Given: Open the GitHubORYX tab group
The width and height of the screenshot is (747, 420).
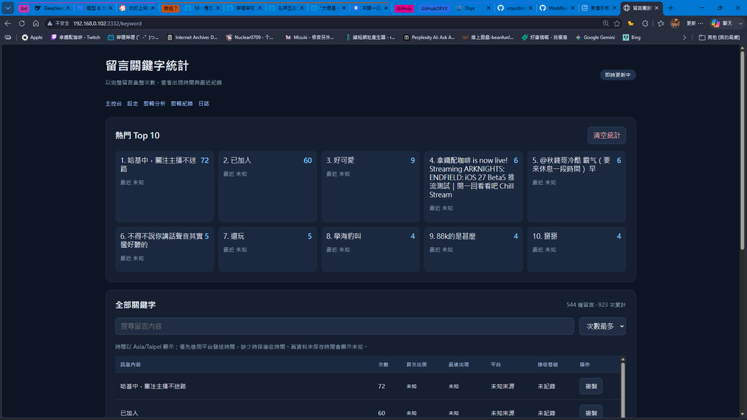Looking at the screenshot, I should (x=434, y=9).
